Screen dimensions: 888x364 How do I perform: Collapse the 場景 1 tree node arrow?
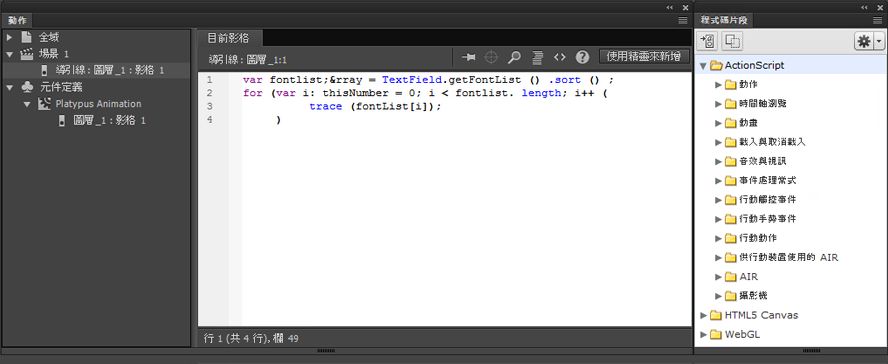click(x=9, y=54)
